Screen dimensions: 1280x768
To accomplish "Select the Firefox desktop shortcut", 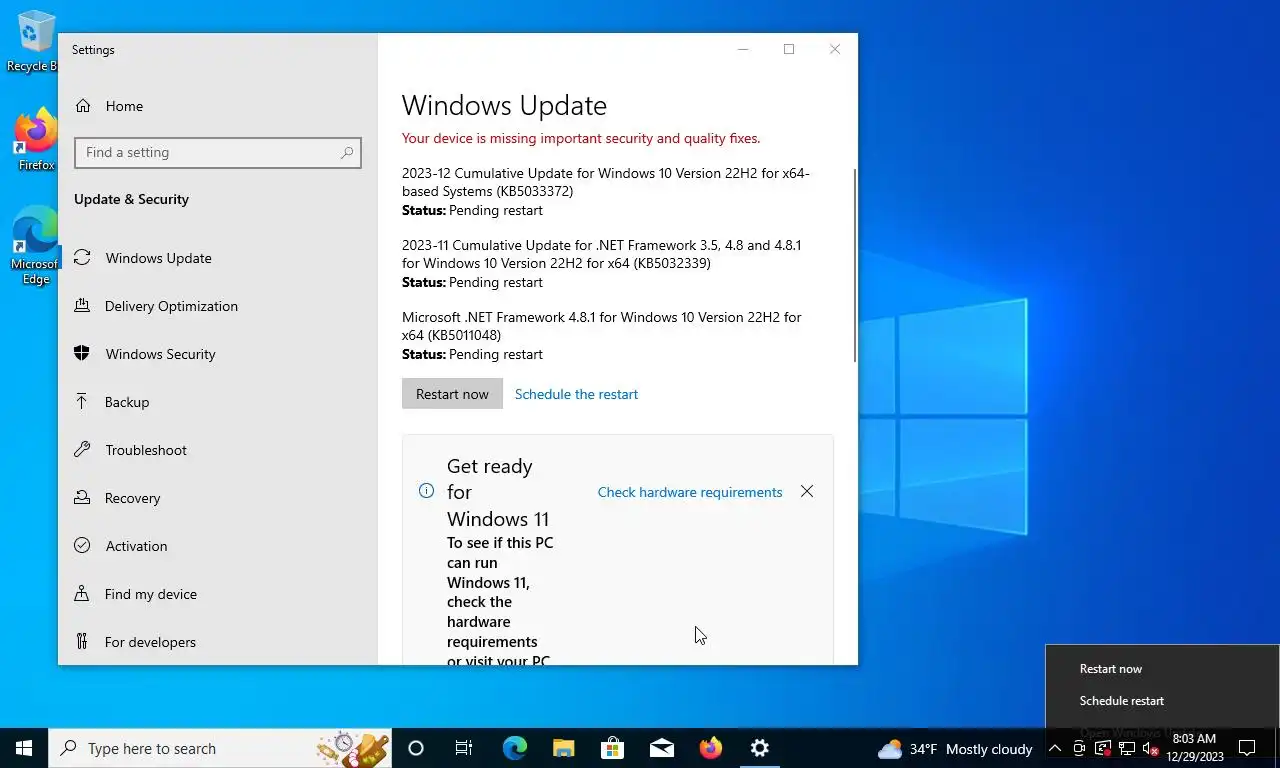I will (x=36, y=140).
